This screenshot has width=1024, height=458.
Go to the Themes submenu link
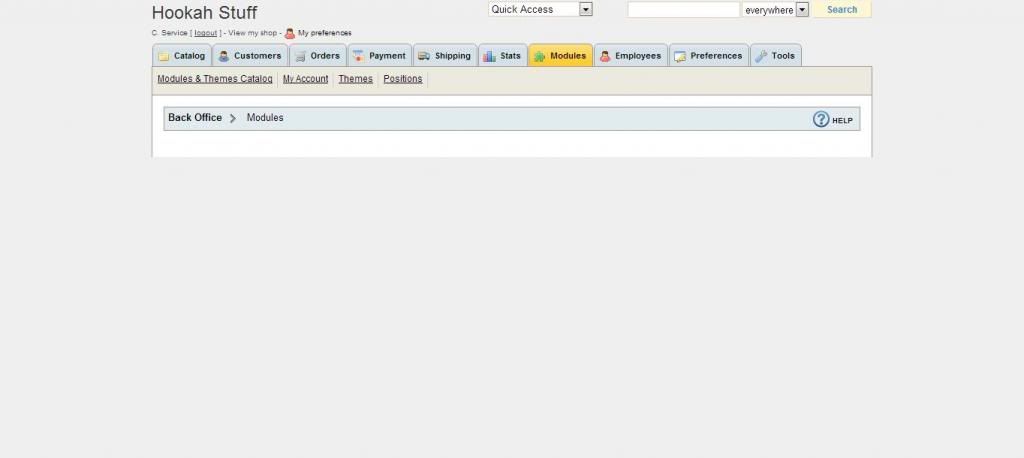coord(355,79)
